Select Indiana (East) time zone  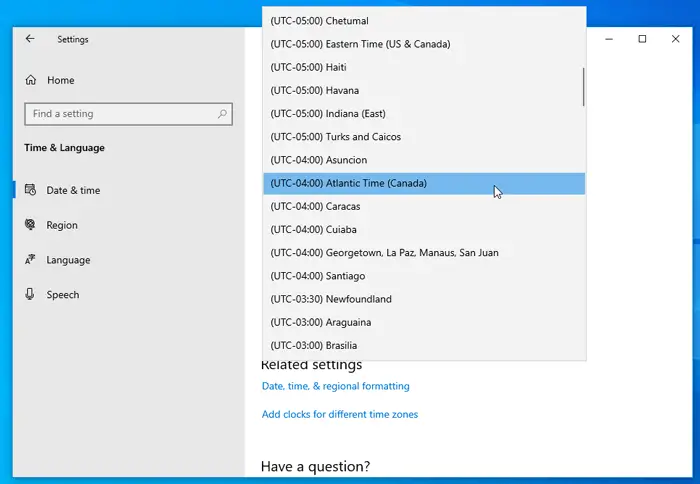pyautogui.click(x=424, y=114)
